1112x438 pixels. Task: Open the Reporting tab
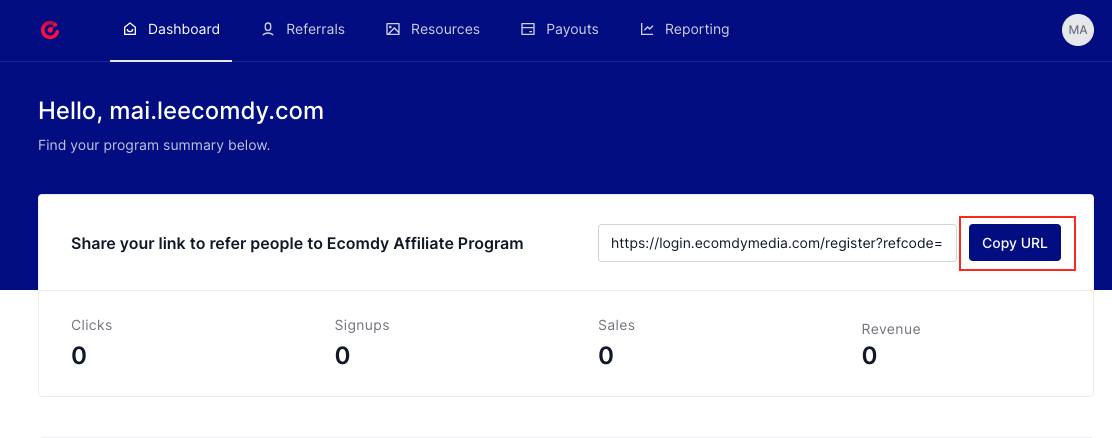[684, 30]
